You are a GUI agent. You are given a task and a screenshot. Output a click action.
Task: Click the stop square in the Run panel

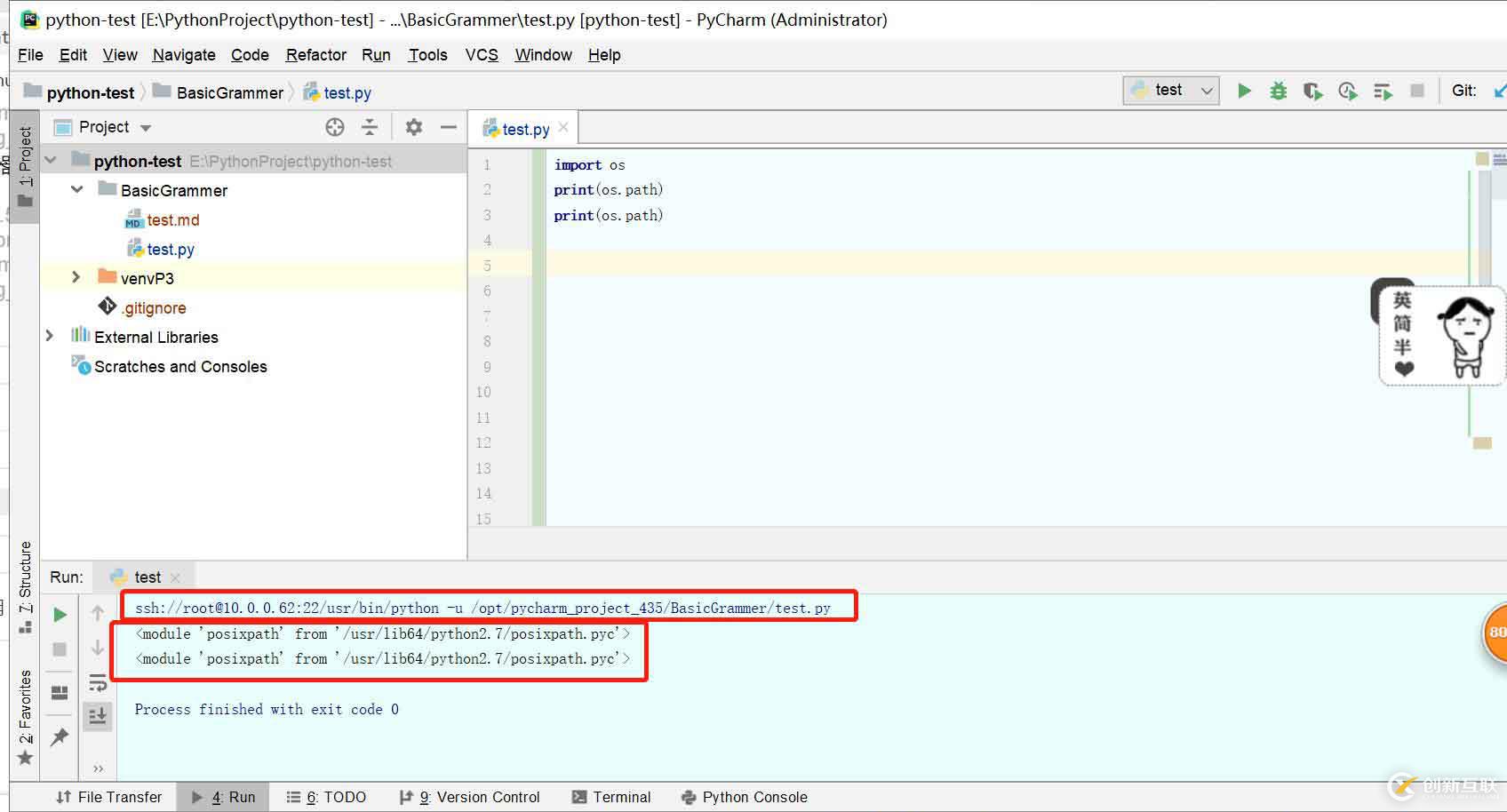coord(60,649)
